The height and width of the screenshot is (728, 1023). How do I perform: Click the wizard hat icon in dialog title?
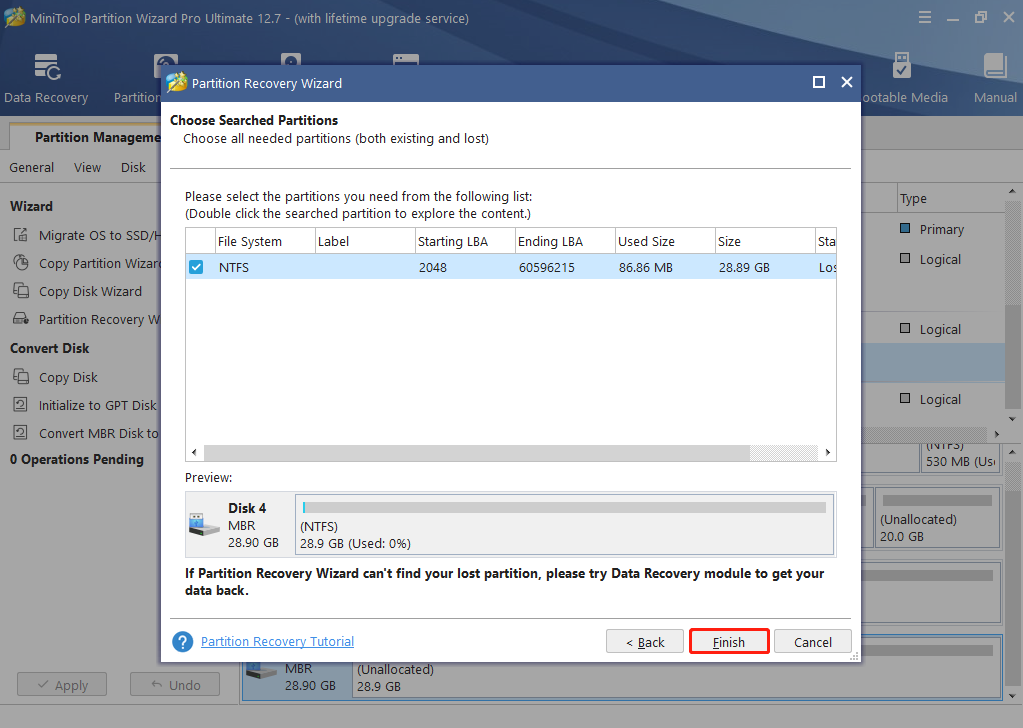click(176, 83)
